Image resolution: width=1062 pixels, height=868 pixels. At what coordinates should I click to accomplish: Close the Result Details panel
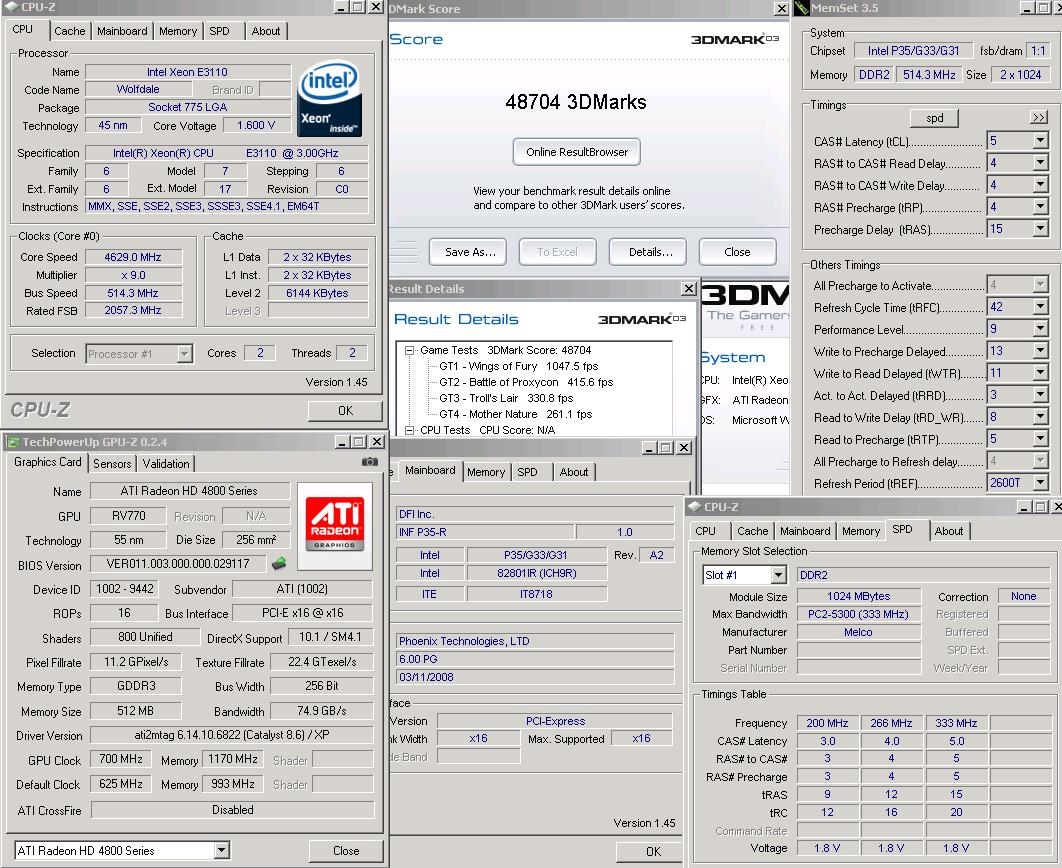[689, 289]
